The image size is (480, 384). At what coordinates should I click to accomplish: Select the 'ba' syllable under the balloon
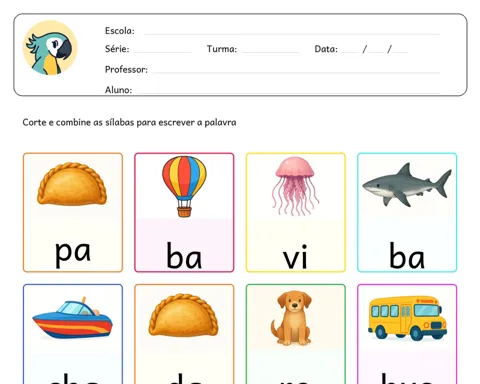tap(184, 255)
